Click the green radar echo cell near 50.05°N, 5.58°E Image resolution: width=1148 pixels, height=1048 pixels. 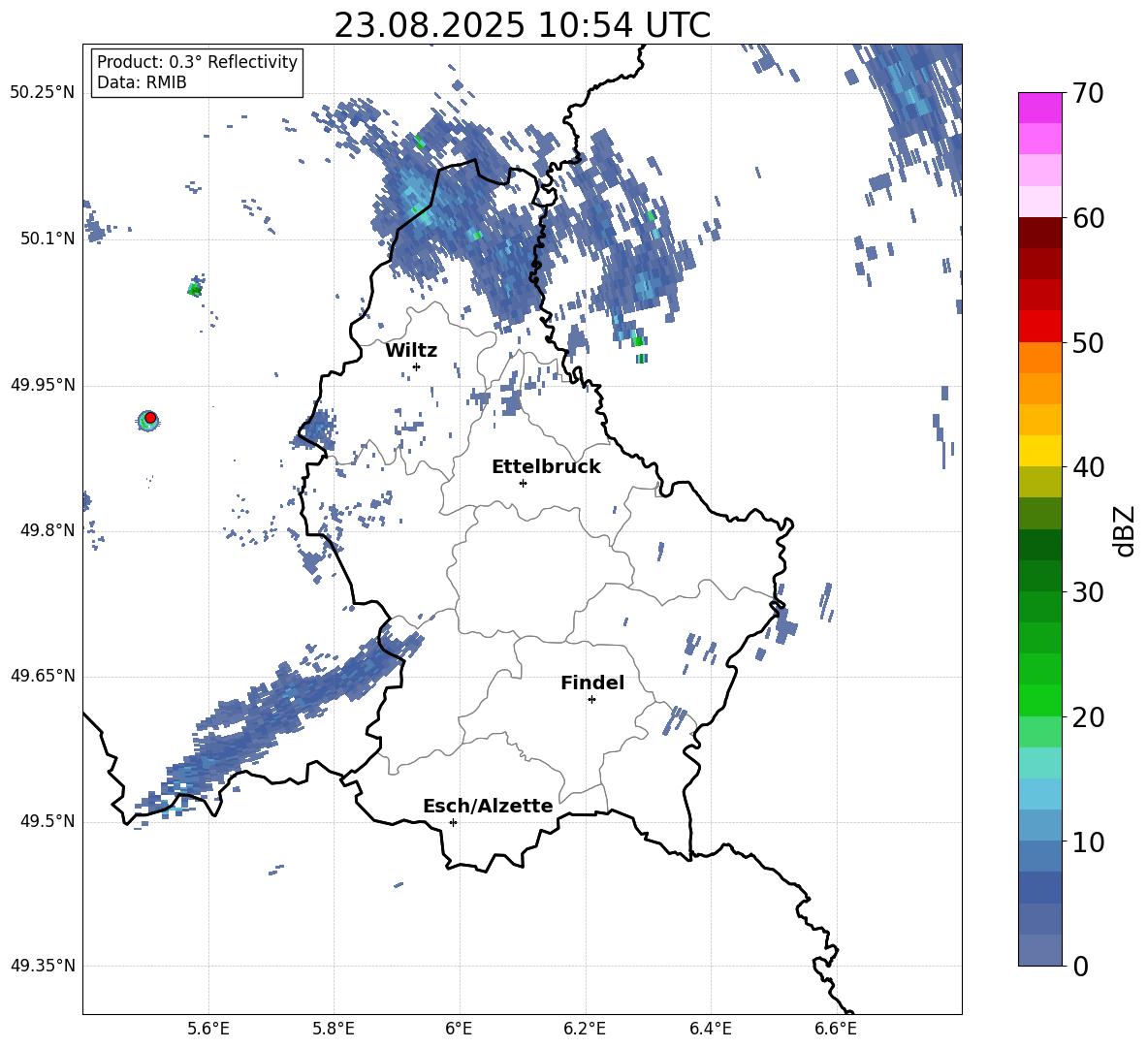tap(194, 289)
